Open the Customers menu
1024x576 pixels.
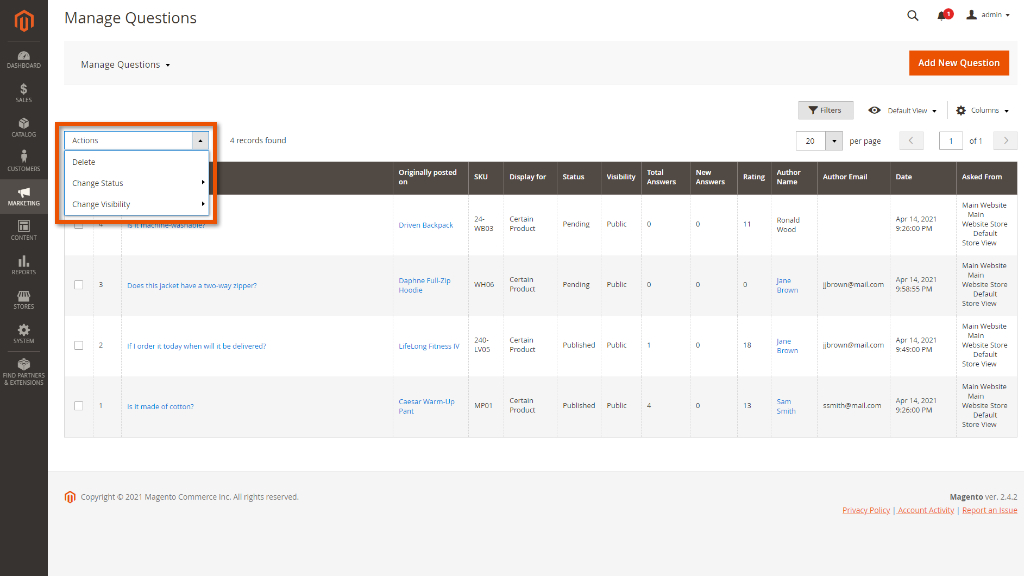pyautogui.click(x=24, y=162)
